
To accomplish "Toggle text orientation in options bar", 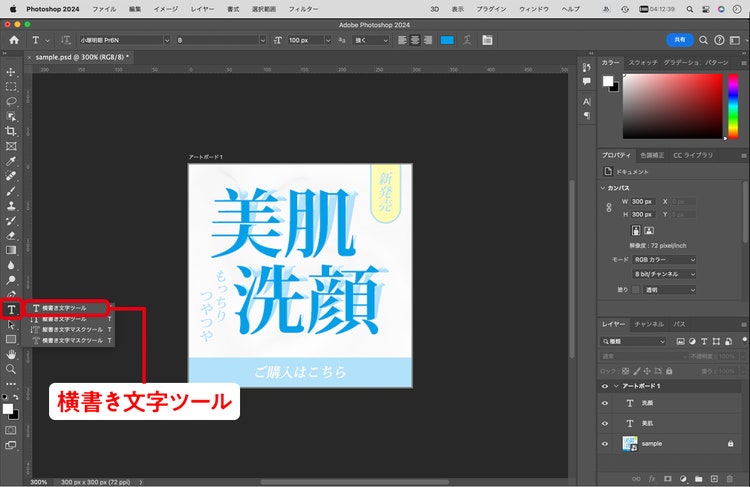I will click(x=66, y=40).
